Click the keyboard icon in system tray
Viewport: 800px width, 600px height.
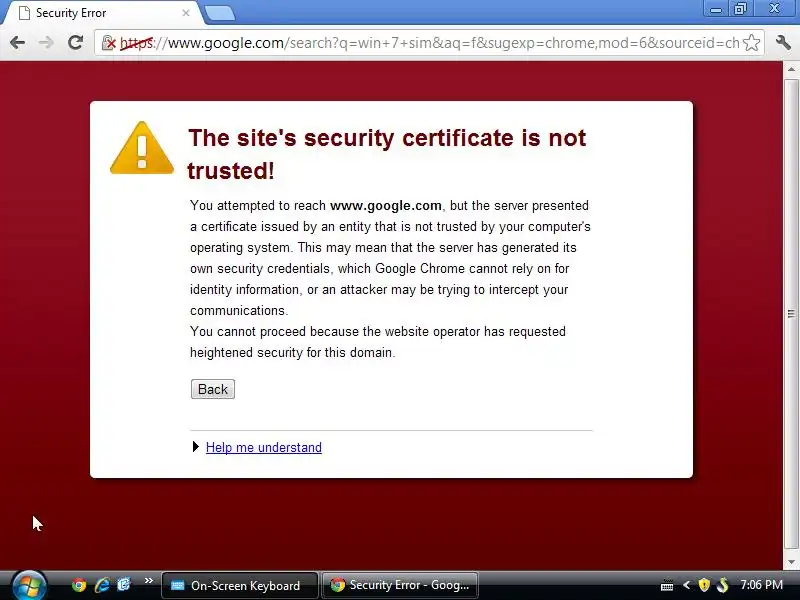tap(667, 585)
